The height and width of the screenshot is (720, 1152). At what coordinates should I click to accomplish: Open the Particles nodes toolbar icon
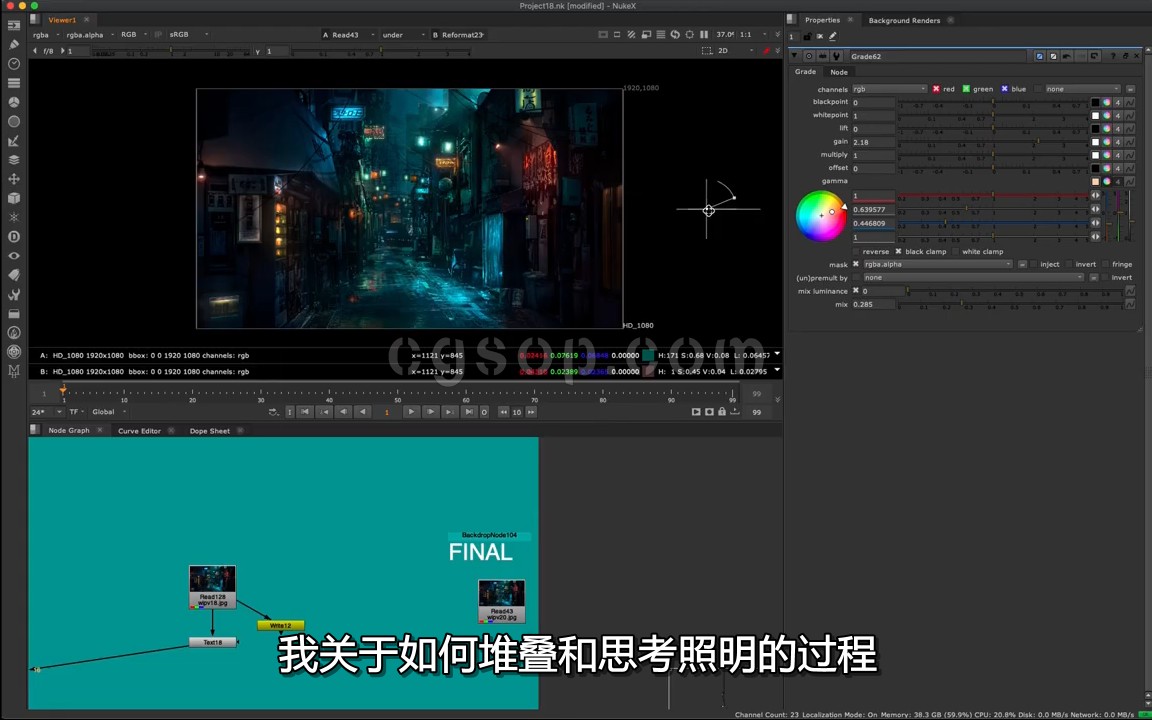[13, 217]
